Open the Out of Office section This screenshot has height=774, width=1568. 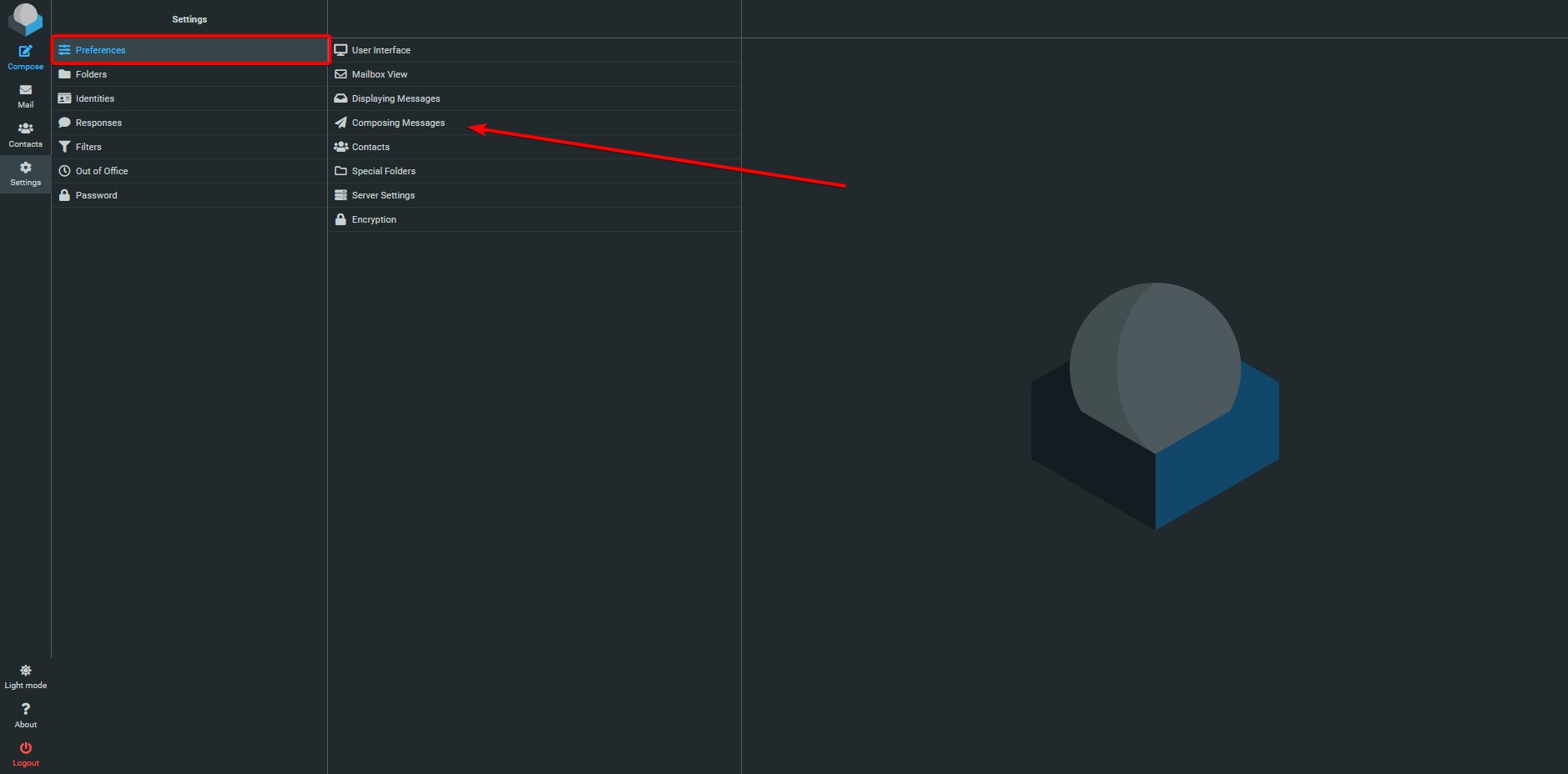[x=102, y=171]
